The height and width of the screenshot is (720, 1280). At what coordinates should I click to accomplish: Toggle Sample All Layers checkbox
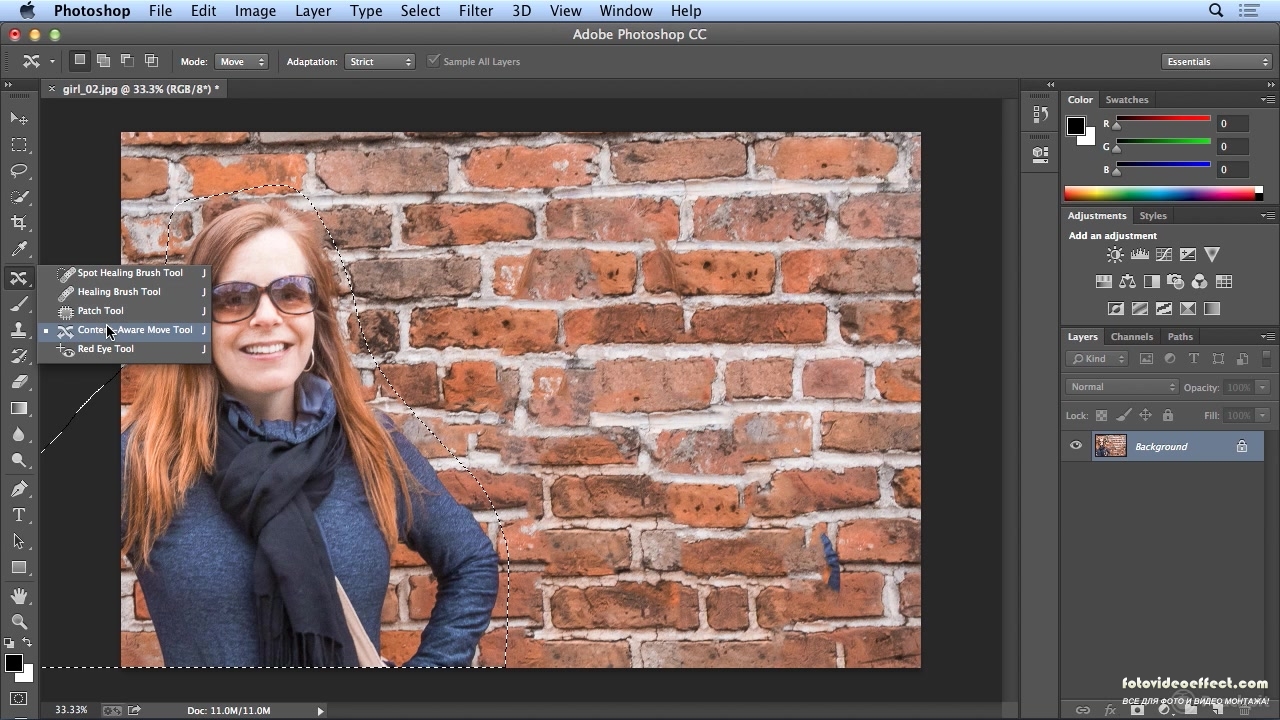tap(433, 61)
